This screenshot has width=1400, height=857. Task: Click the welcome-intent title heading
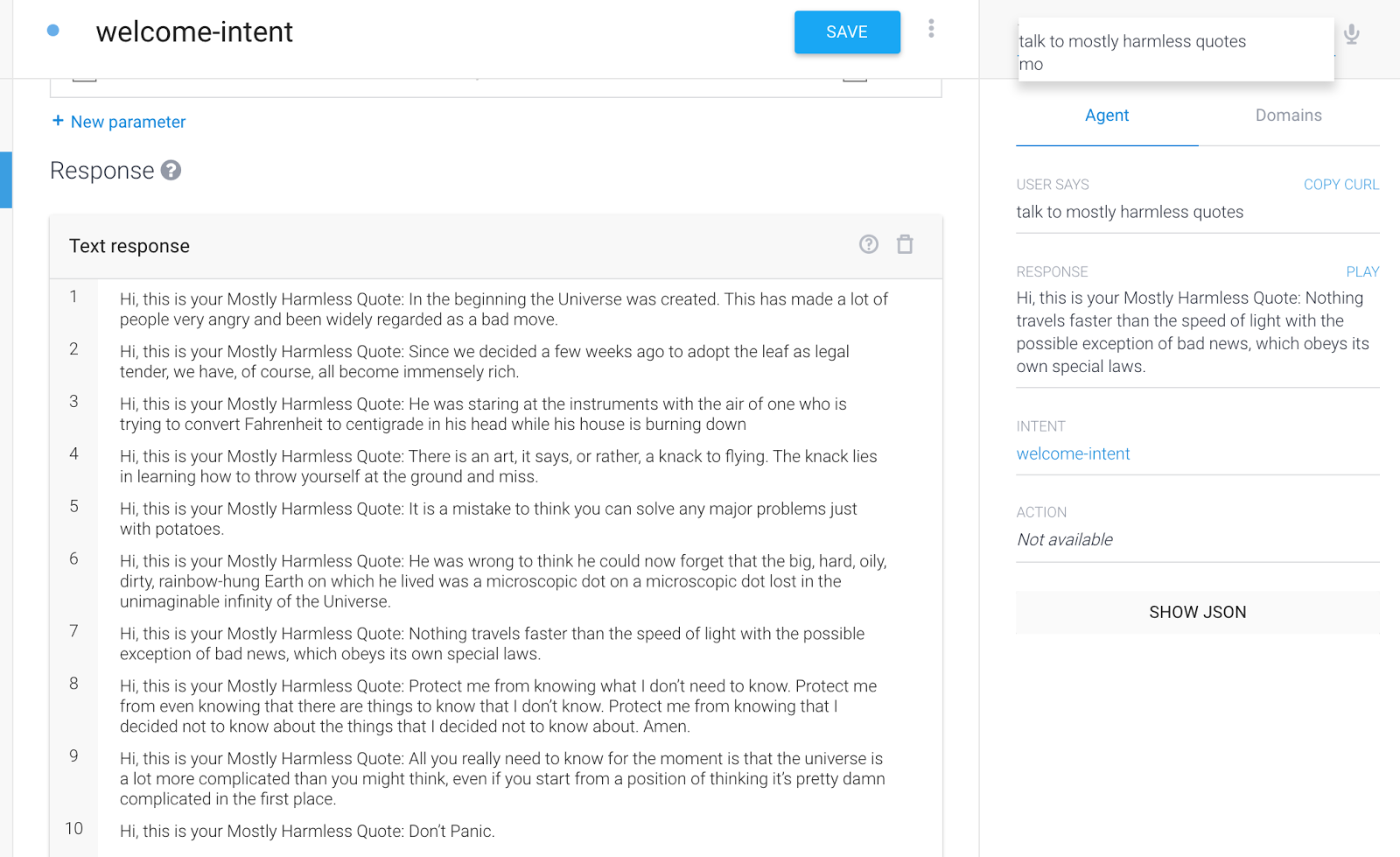pyautogui.click(x=194, y=32)
